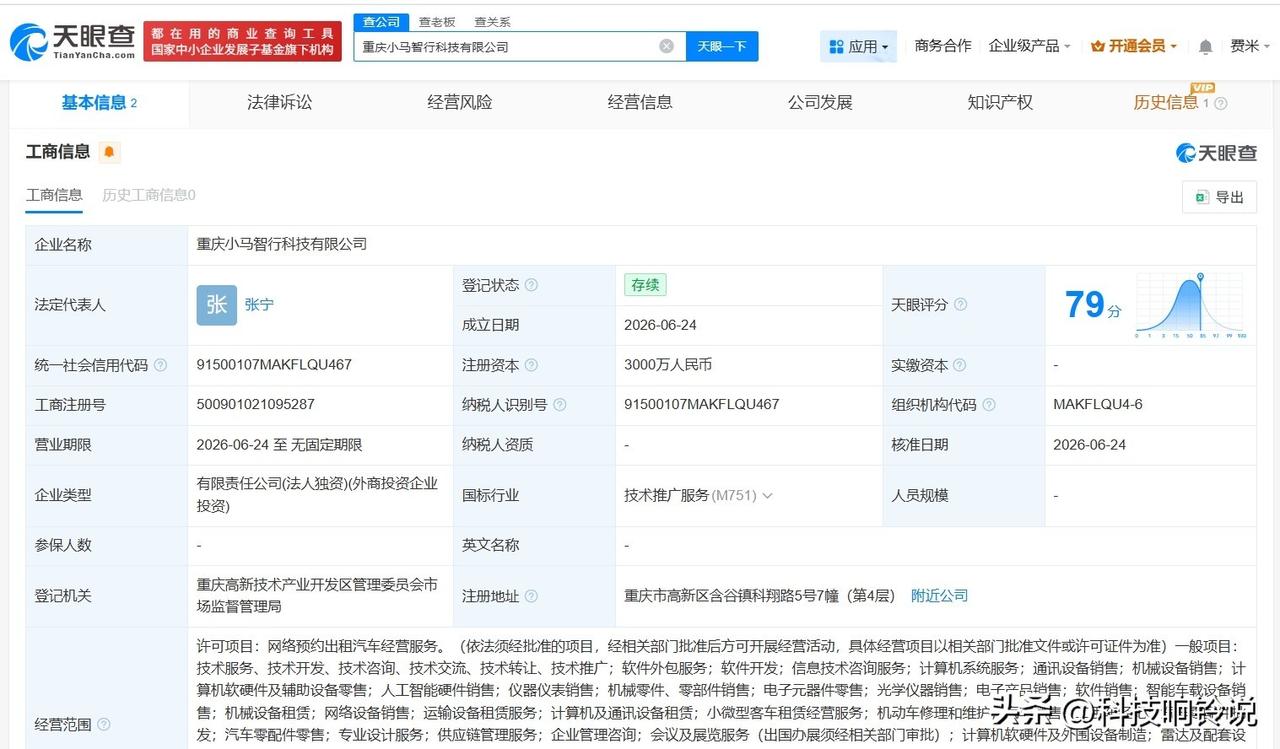The image size is (1280, 749).
Task: Click the notification bell in header
Action: pyautogui.click(x=1205, y=47)
